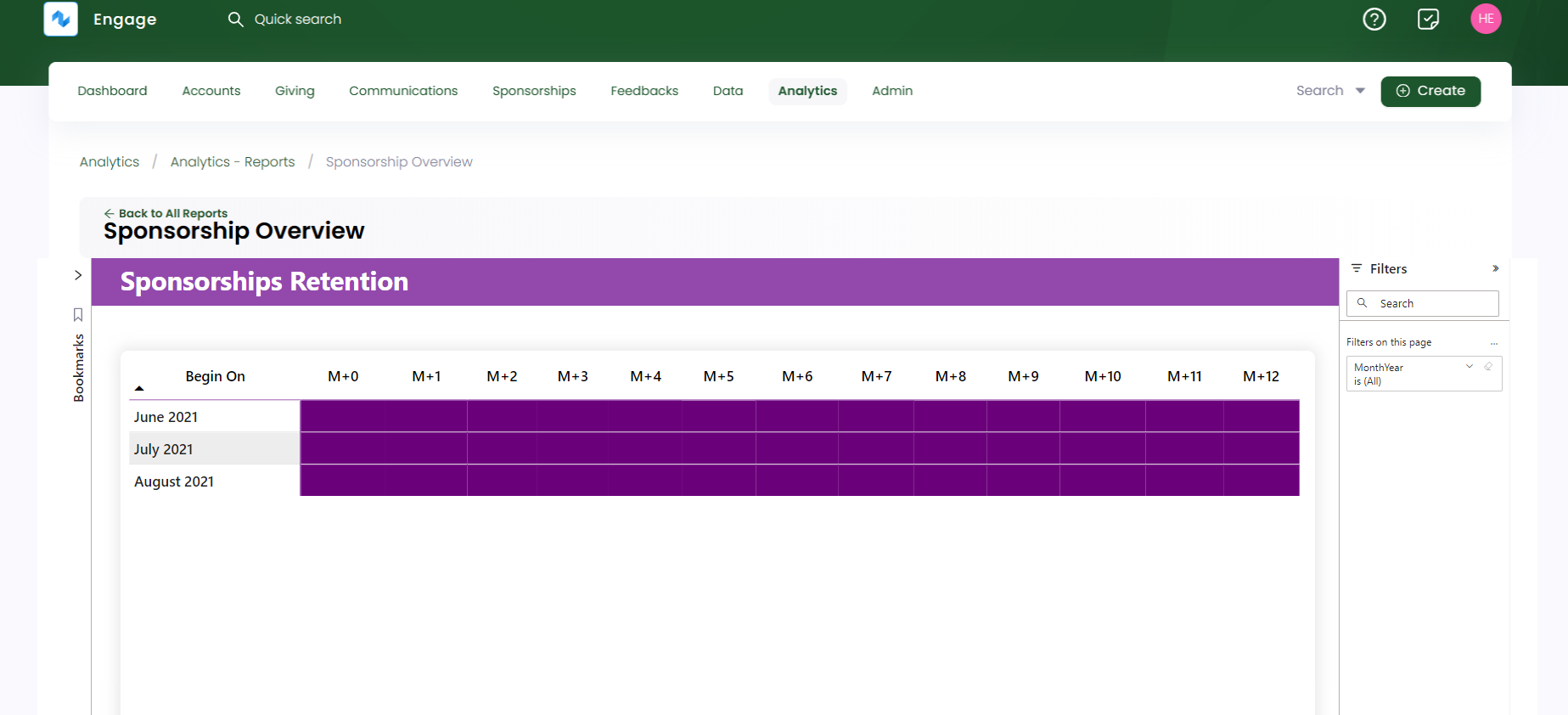
Task: Open more options for Filters on this page
Action: pyautogui.click(x=1494, y=343)
